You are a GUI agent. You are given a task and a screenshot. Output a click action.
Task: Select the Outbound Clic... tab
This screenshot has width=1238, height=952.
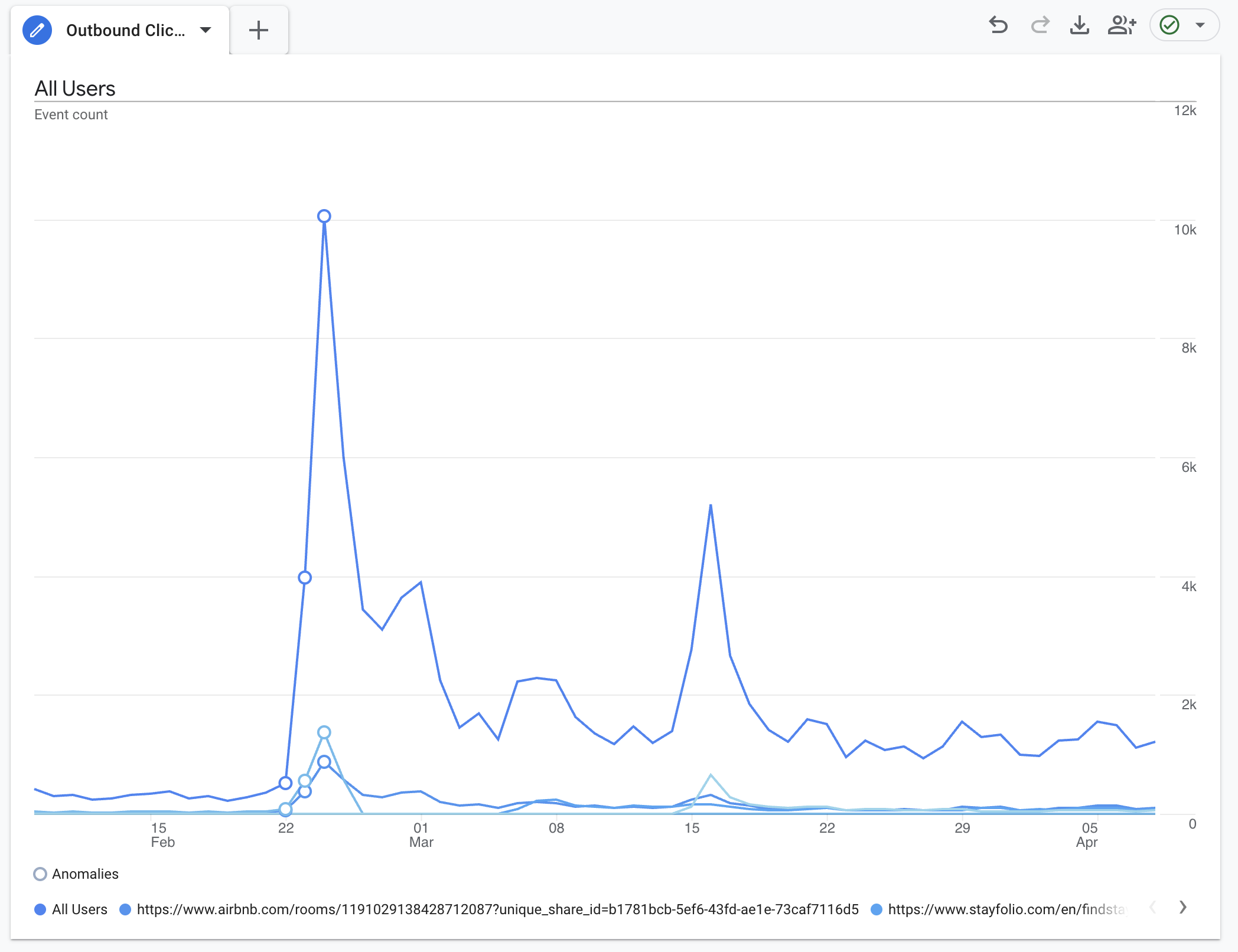(x=125, y=30)
